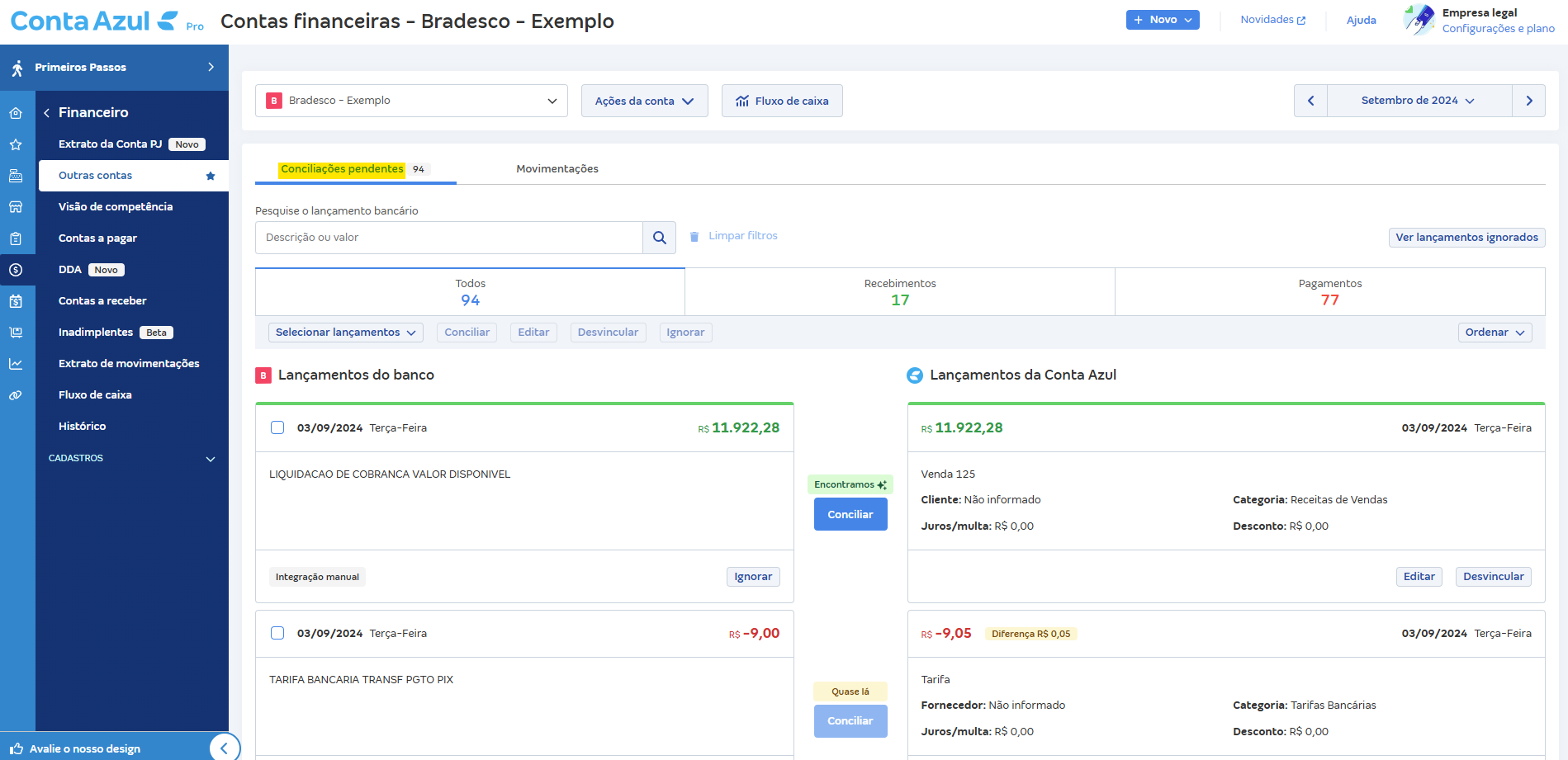The width and height of the screenshot is (1568, 760).
Task: Open the star favorites icon in left rail
Action: point(16,144)
